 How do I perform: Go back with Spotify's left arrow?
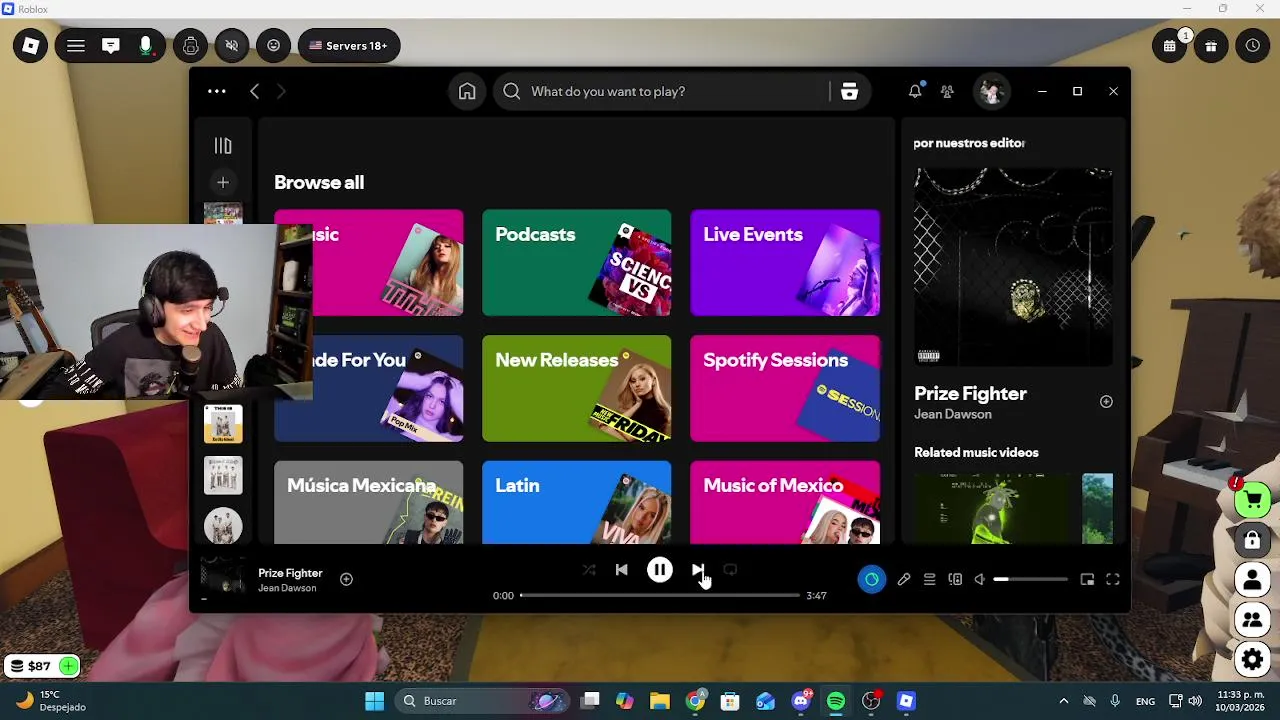(254, 91)
